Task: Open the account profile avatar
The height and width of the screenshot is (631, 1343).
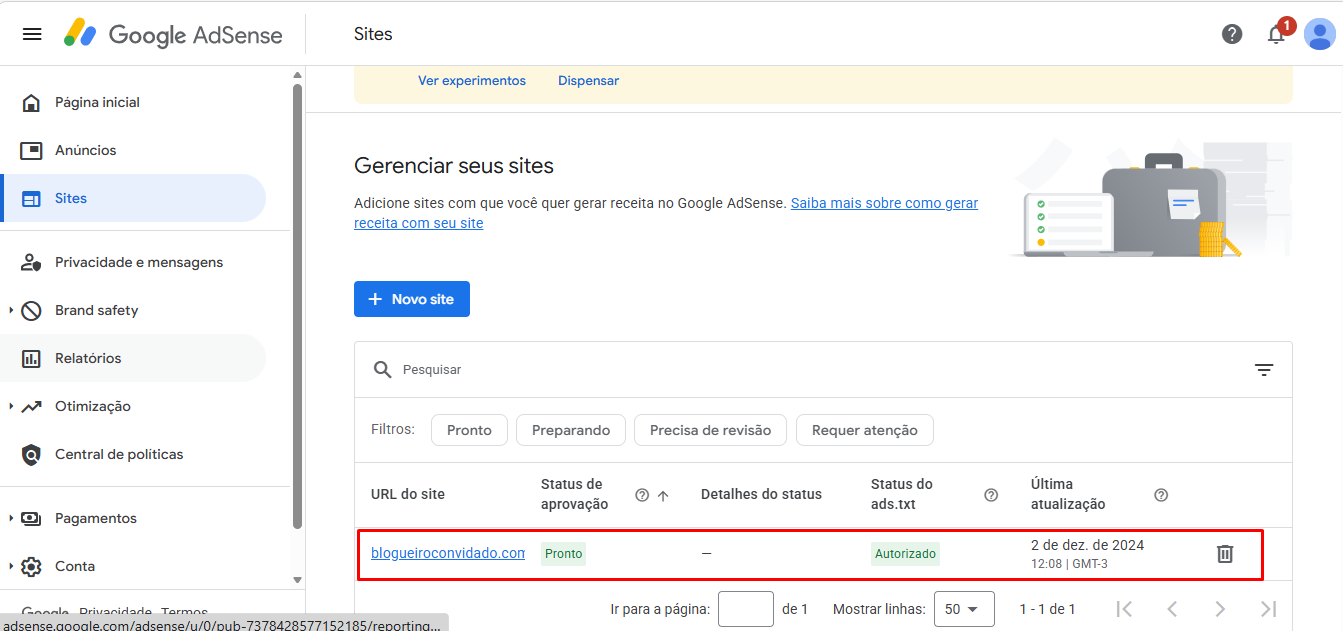Action: pos(1319,34)
